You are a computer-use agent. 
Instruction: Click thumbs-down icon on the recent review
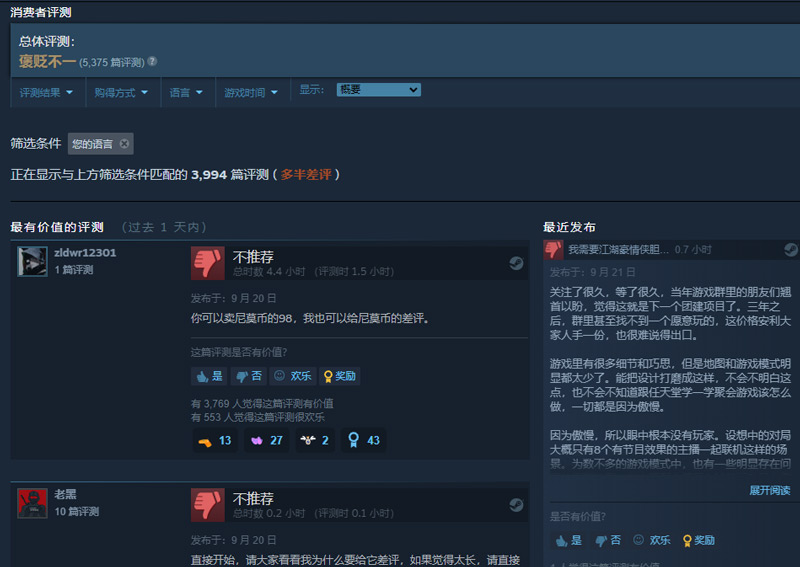553,250
